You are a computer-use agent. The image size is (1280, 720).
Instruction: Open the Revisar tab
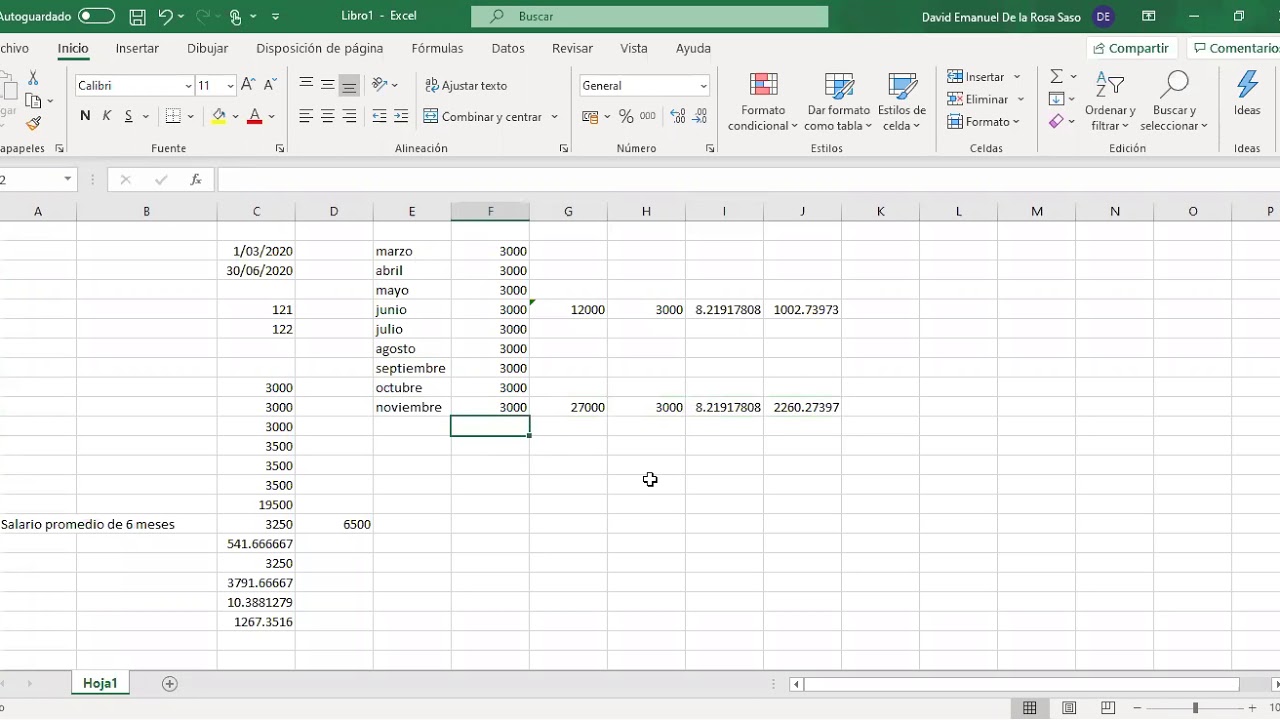click(572, 48)
